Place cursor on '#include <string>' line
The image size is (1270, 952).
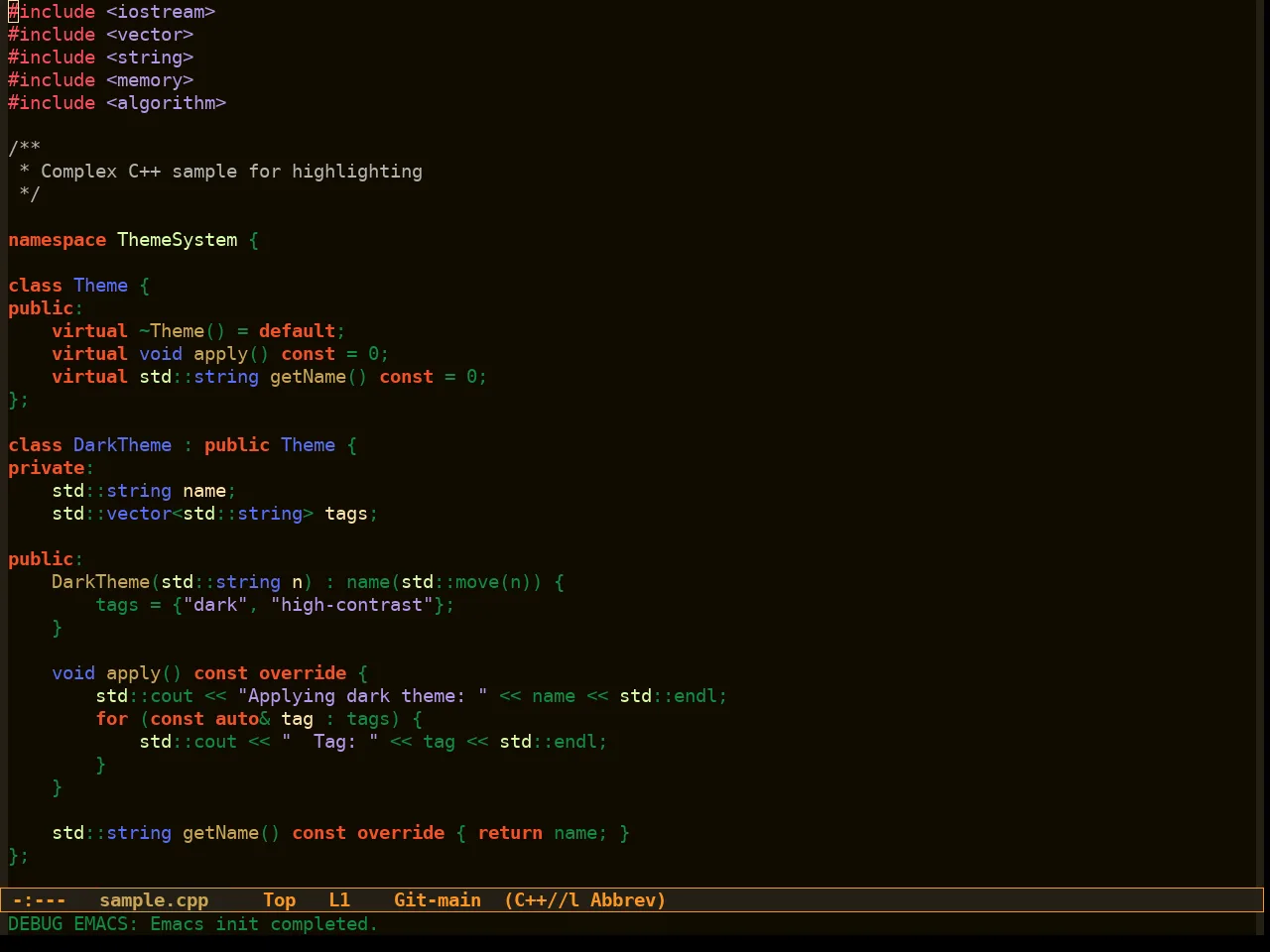[101, 58]
